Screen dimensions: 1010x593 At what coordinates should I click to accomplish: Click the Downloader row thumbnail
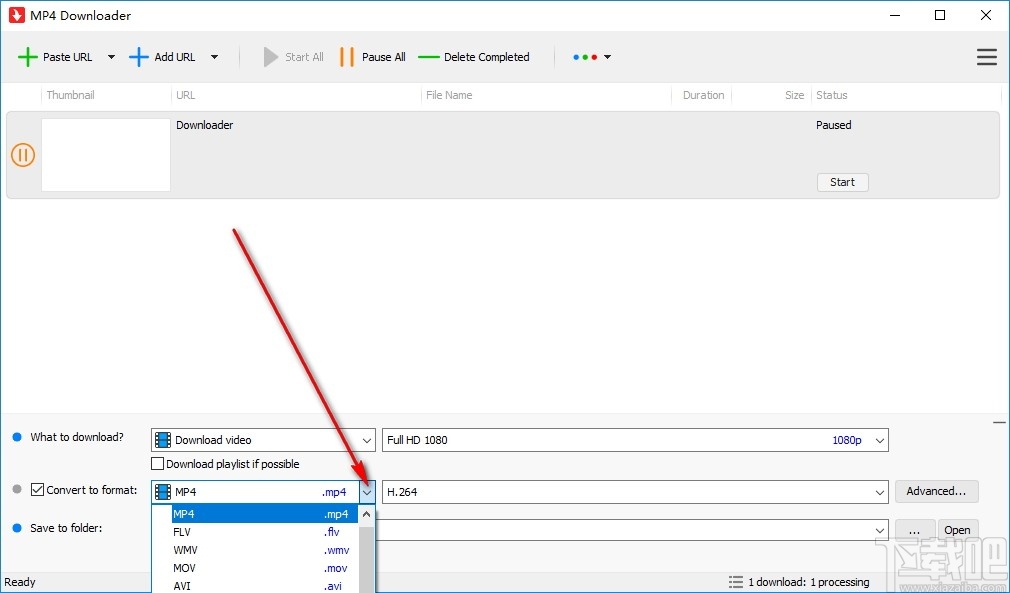(106, 155)
